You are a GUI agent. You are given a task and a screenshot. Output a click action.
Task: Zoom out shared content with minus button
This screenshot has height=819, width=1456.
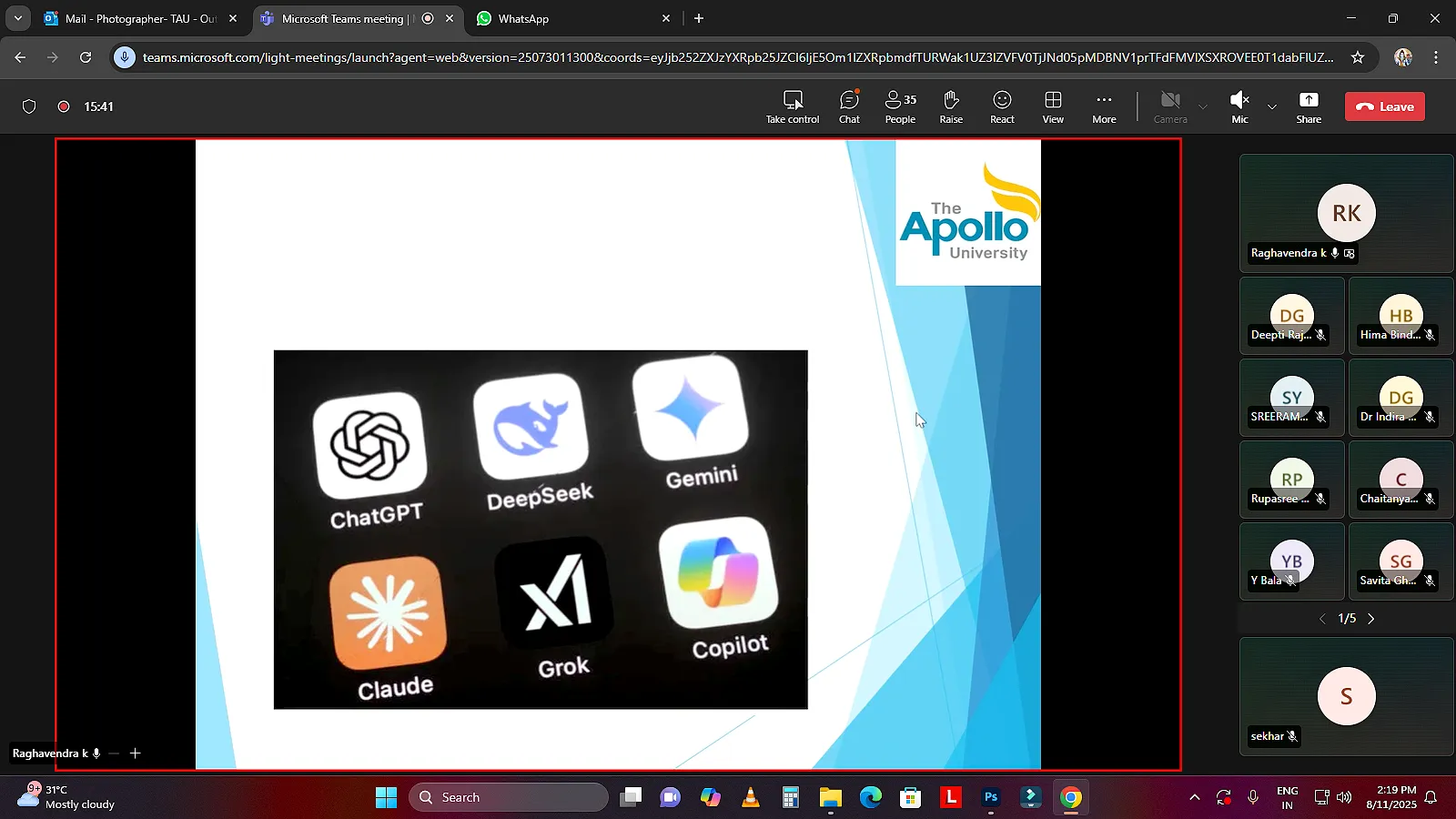coord(114,753)
